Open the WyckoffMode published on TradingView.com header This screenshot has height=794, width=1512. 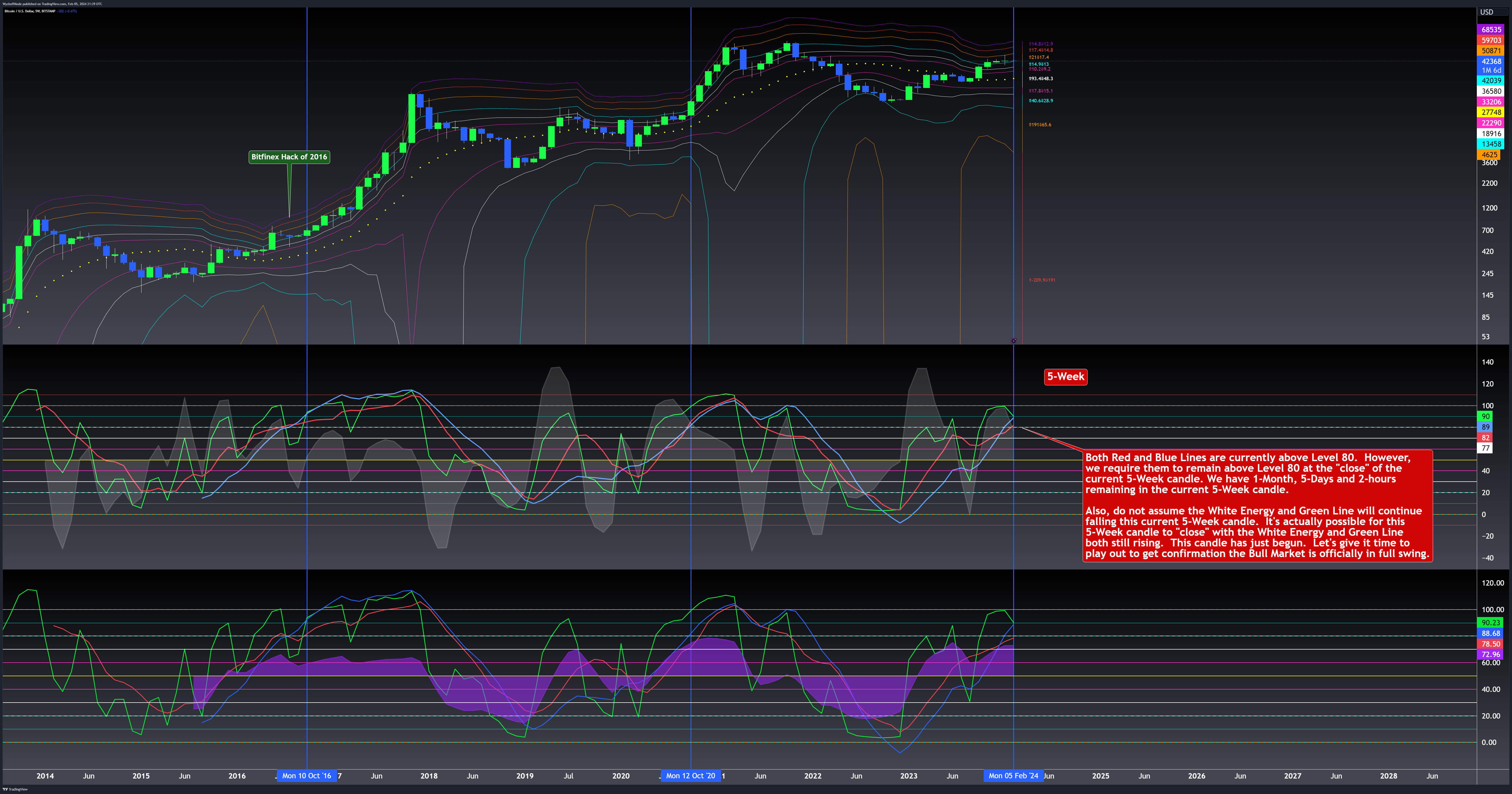pos(52,3)
